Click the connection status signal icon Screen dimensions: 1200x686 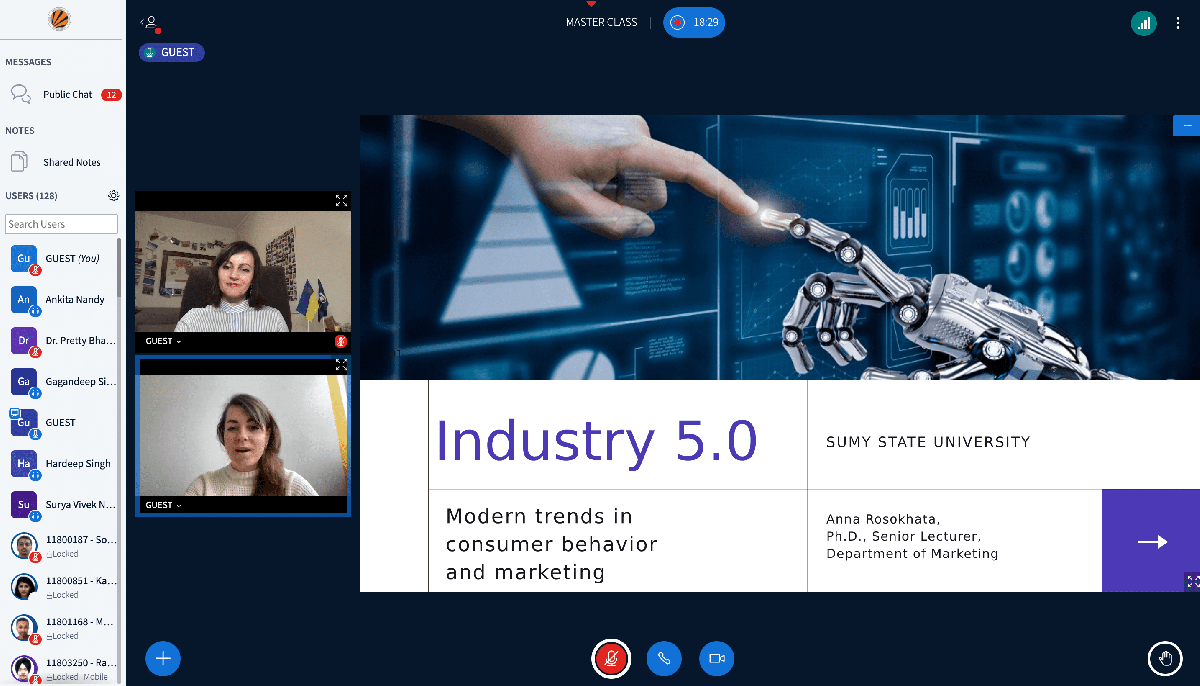(x=1143, y=23)
